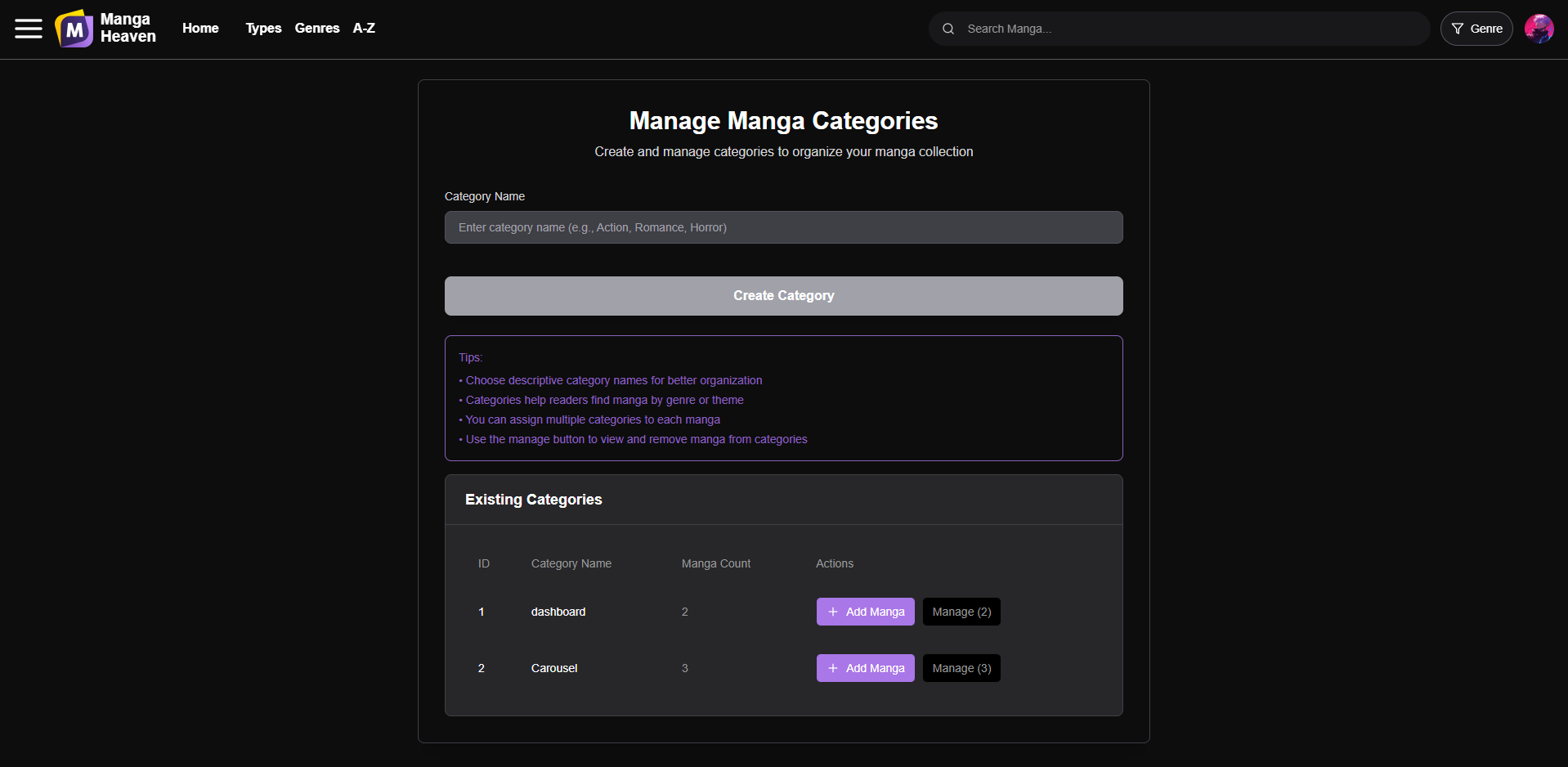Open the Genres menu

pyautogui.click(x=317, y=28)
